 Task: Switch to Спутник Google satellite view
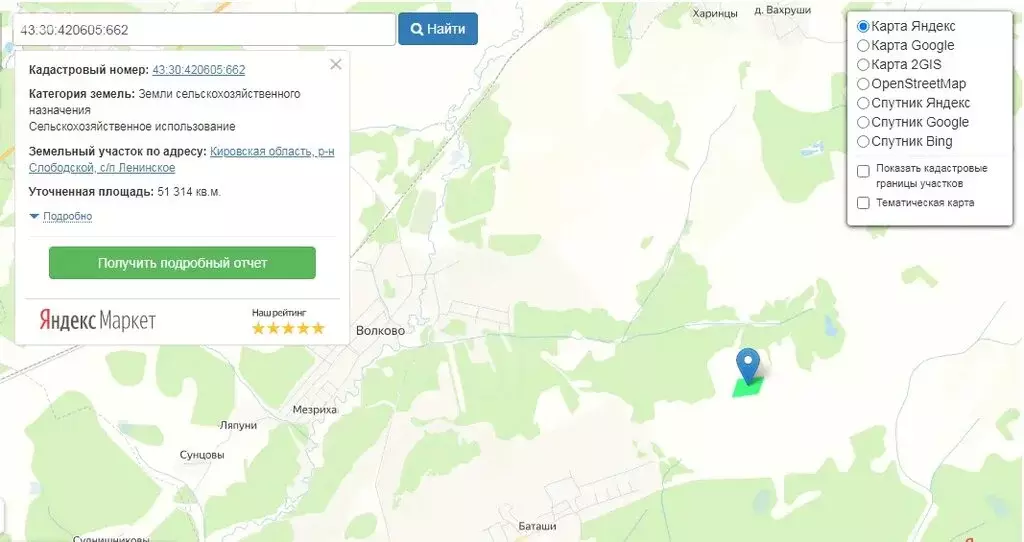(x=863, y=122)
